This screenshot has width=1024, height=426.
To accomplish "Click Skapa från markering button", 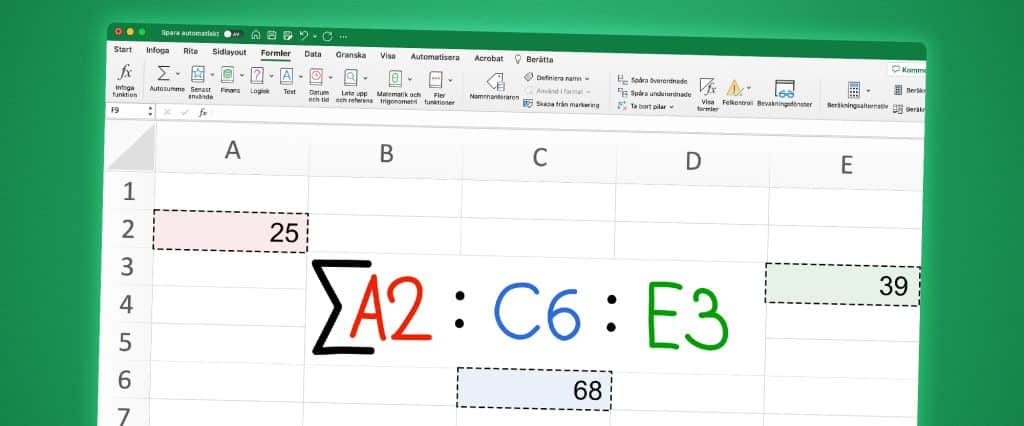I will tap(566, 104).
